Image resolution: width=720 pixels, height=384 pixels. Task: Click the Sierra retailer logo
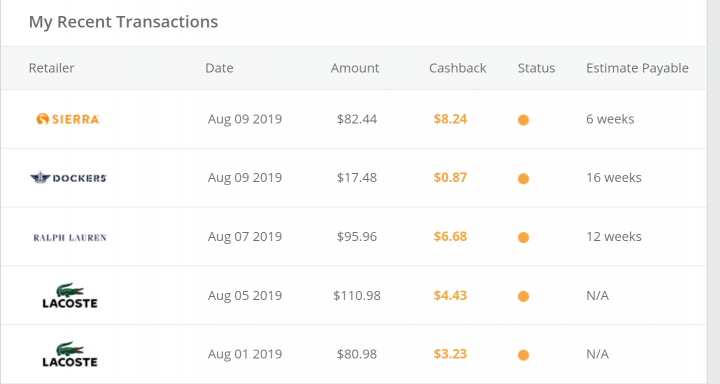pyautogui.click(x=68, y=119)
